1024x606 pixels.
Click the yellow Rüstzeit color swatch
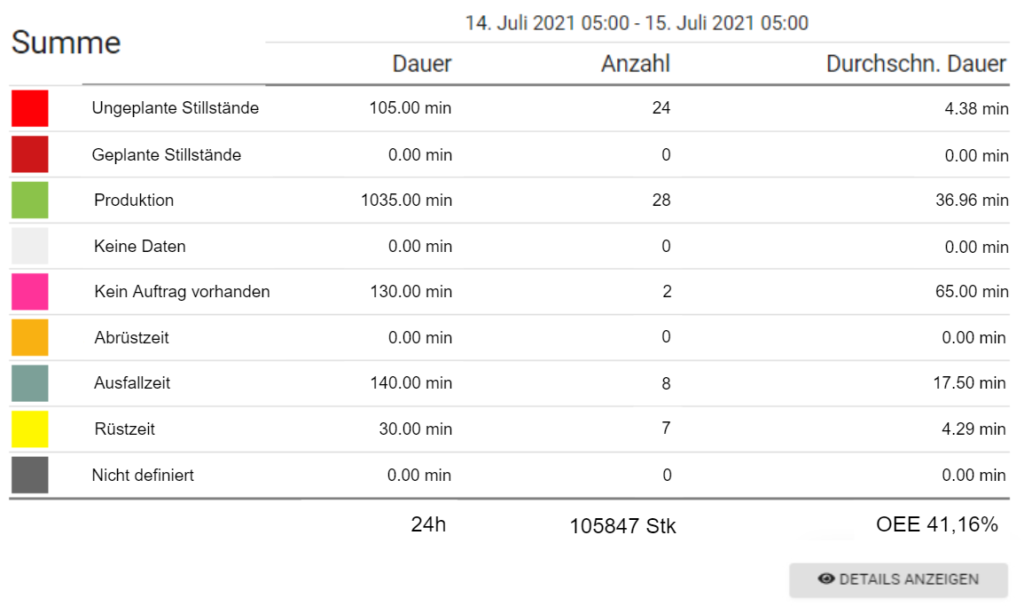(30, 429)
